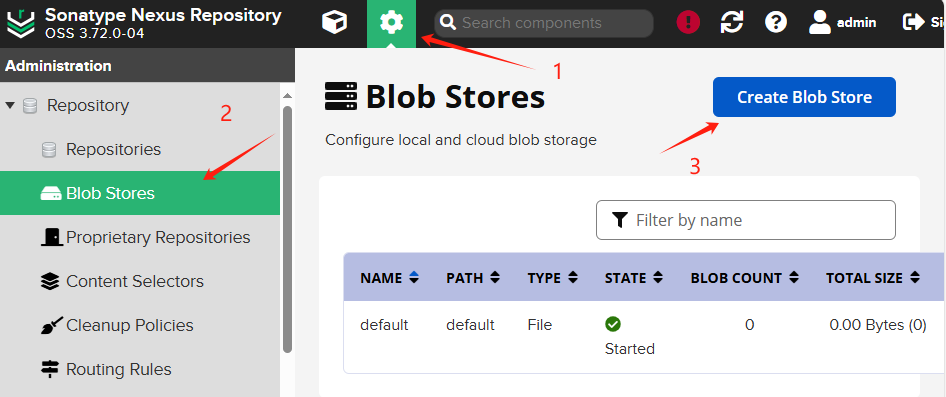Click the default path cell
The width and height of the screenshot is (946, 397).
pyautogui.click(x=471, y=325)
